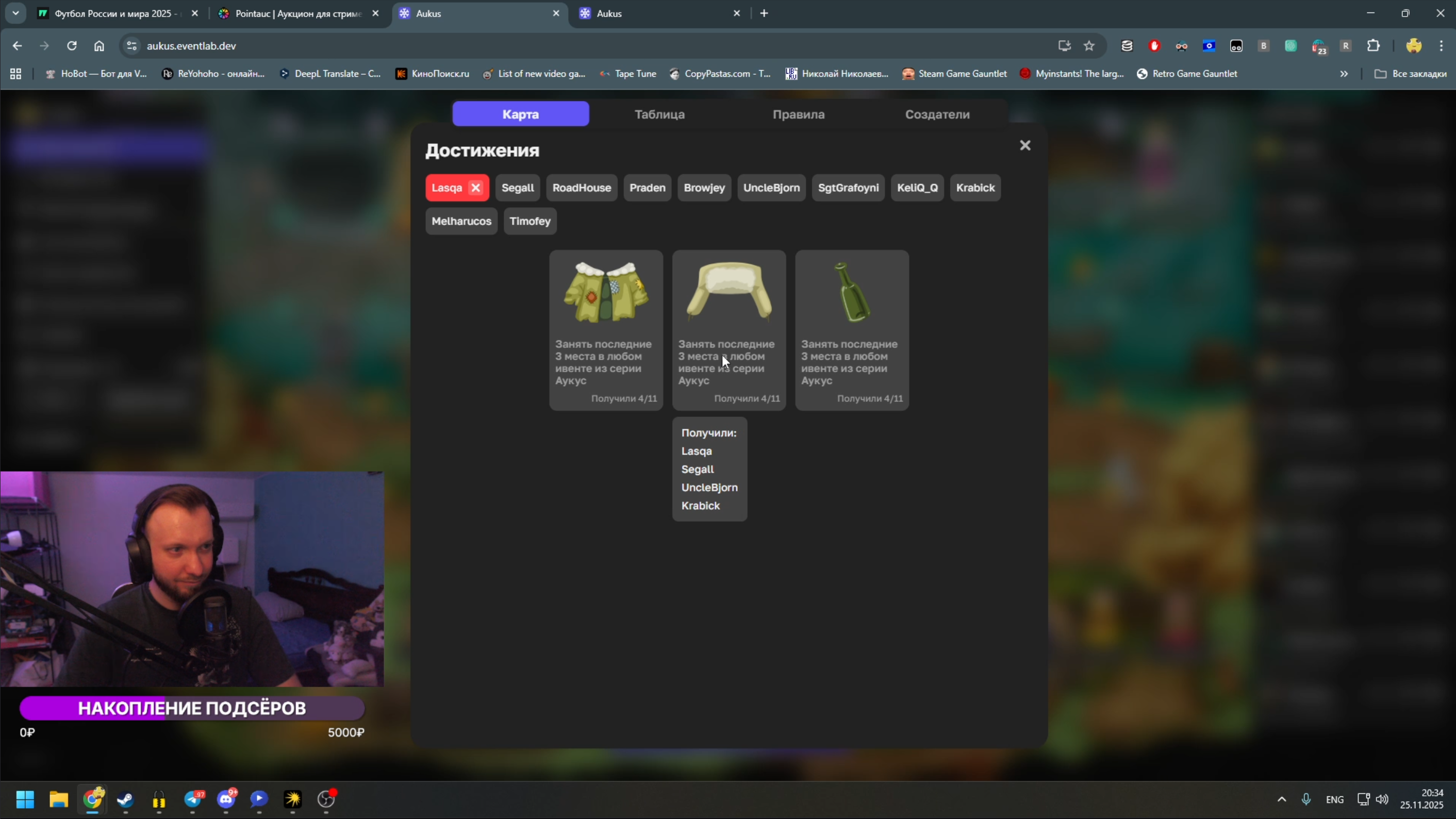Reload the page with the refresh icon
This screenshot has height=819, width=1456.
click(x=72, y=46)
